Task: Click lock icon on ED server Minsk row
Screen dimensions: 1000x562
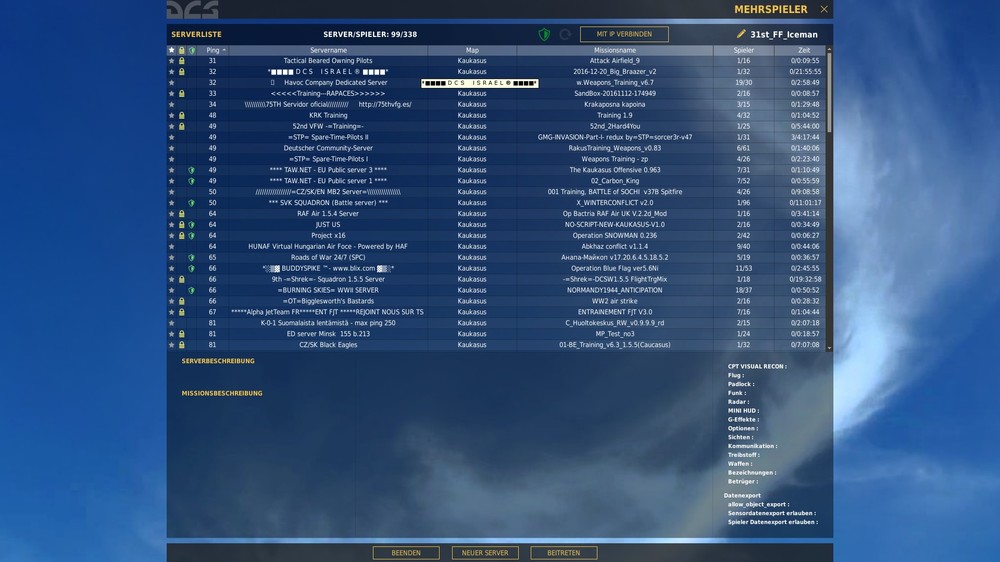Action: click(x=181, y=334)
